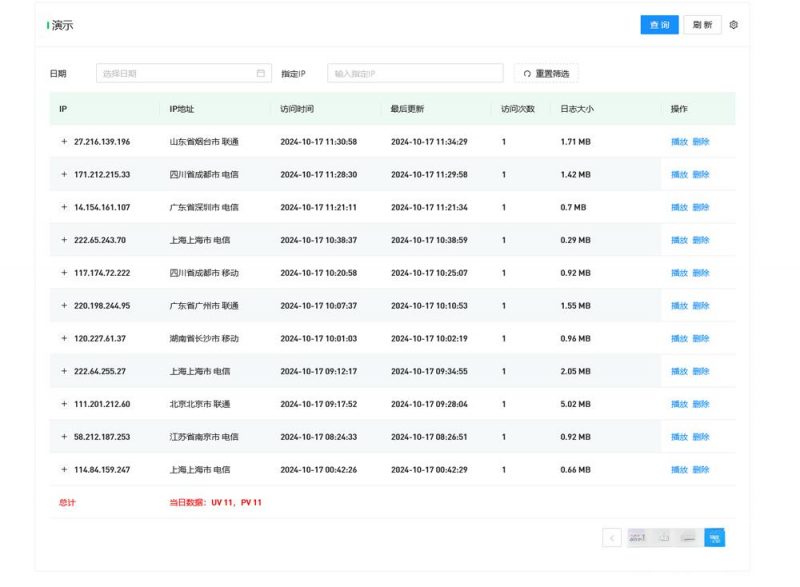Select the highlighted blue view icon at bottom right
This screenshot has width=800, height=587.
716,537
